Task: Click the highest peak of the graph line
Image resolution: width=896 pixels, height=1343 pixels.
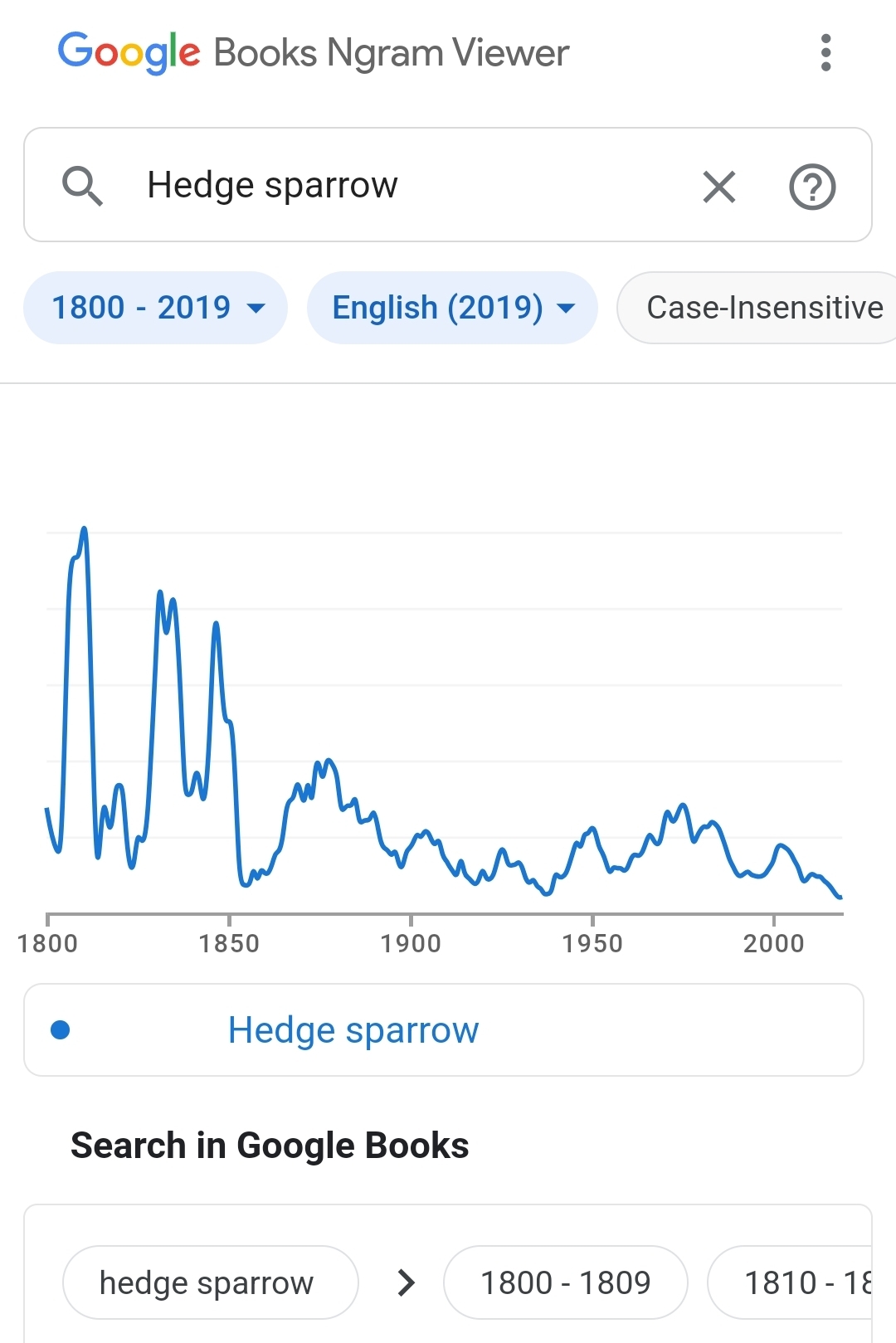Action: point(84,529)
